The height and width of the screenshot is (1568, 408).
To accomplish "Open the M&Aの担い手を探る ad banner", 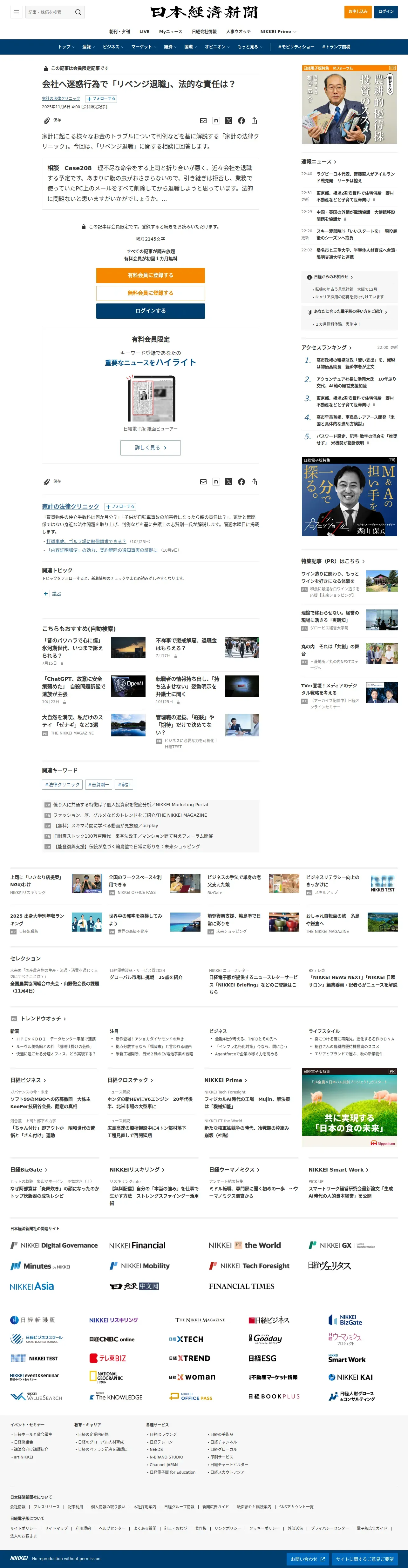I will pos(350,497).
